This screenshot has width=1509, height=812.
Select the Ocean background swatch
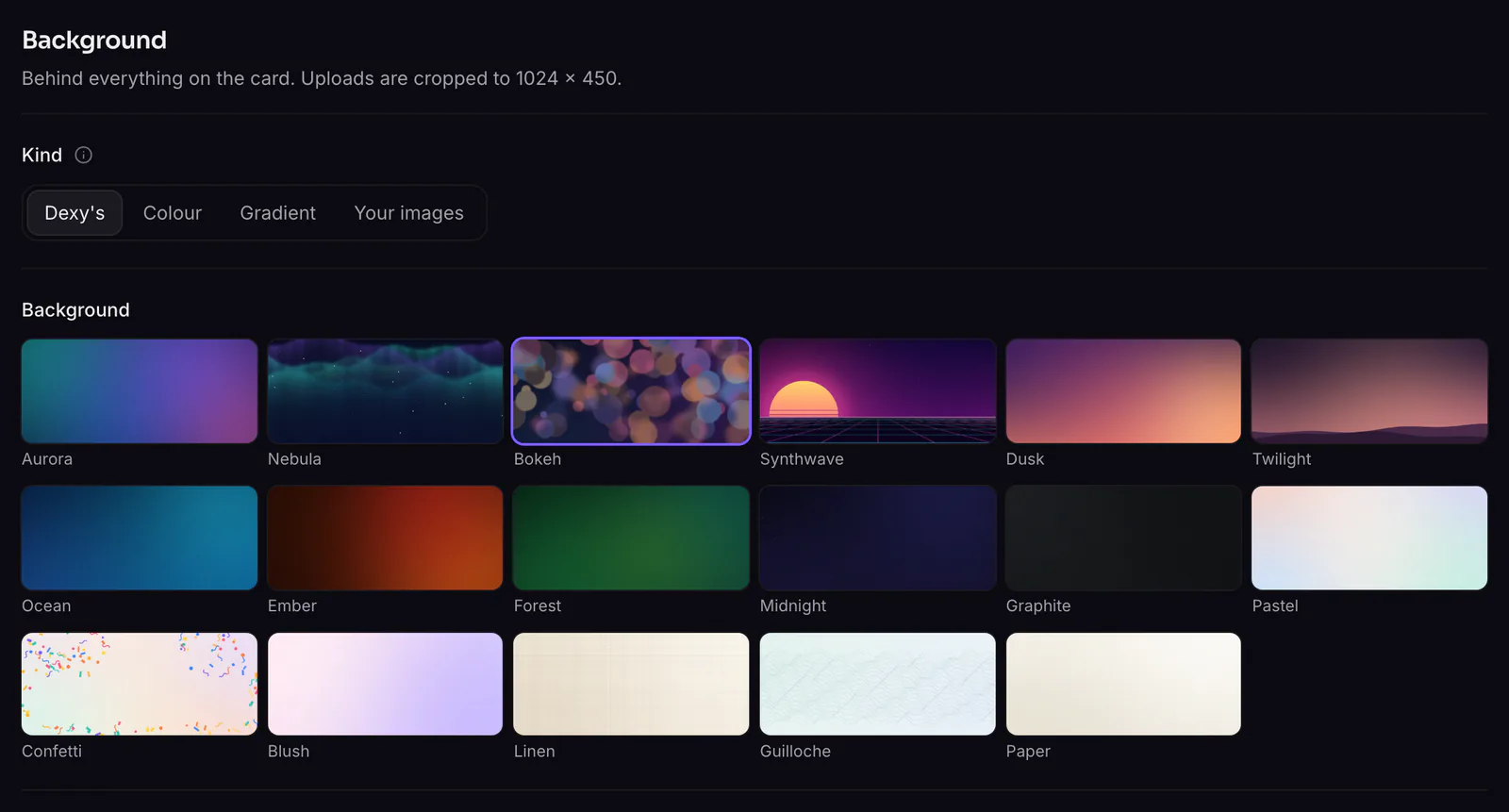140,538
